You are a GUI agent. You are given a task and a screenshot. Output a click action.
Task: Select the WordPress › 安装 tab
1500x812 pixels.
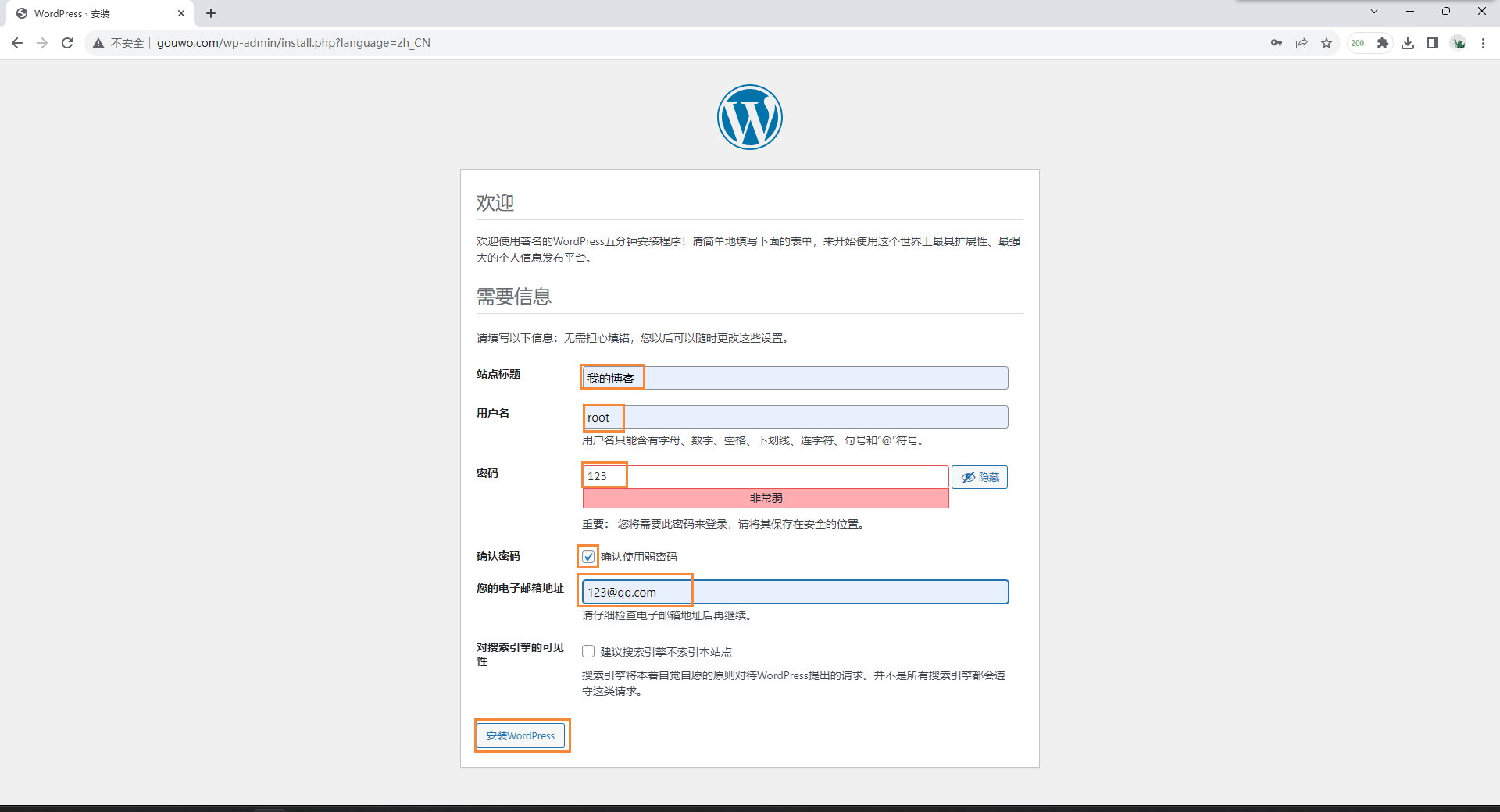pos(100,13)
